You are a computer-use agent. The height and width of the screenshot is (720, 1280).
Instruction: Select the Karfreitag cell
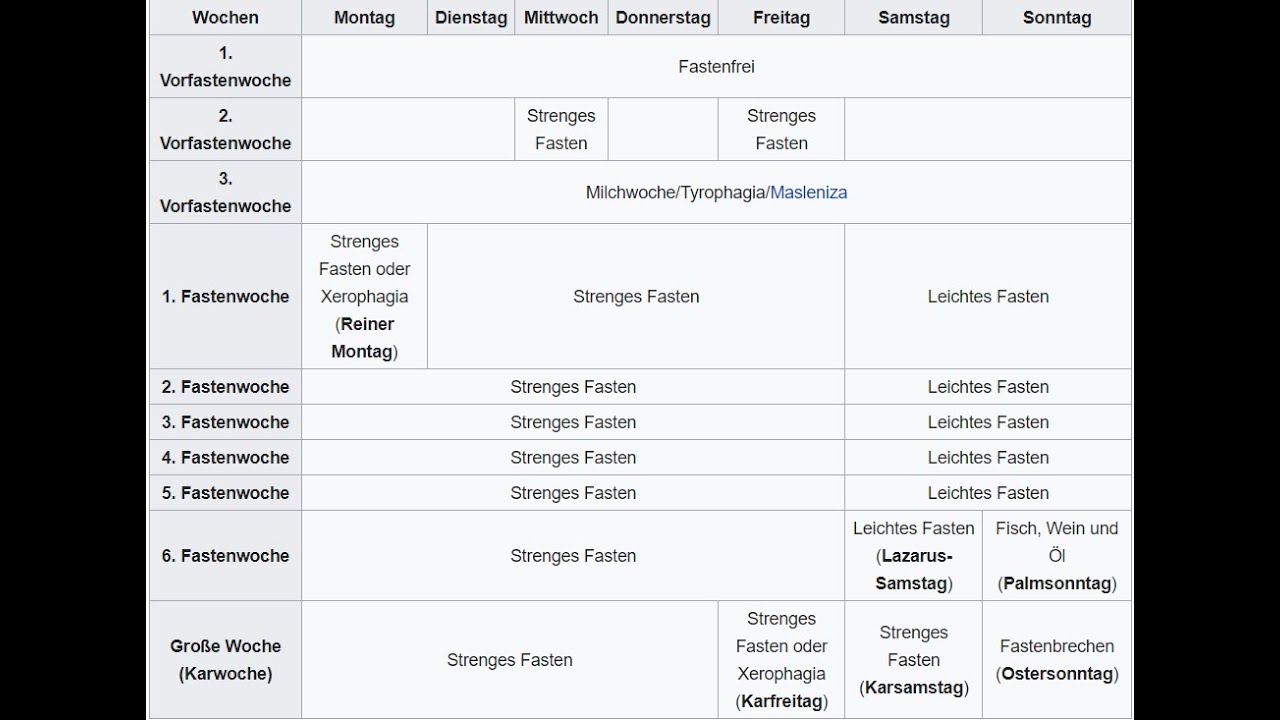(x=781, y=660)
